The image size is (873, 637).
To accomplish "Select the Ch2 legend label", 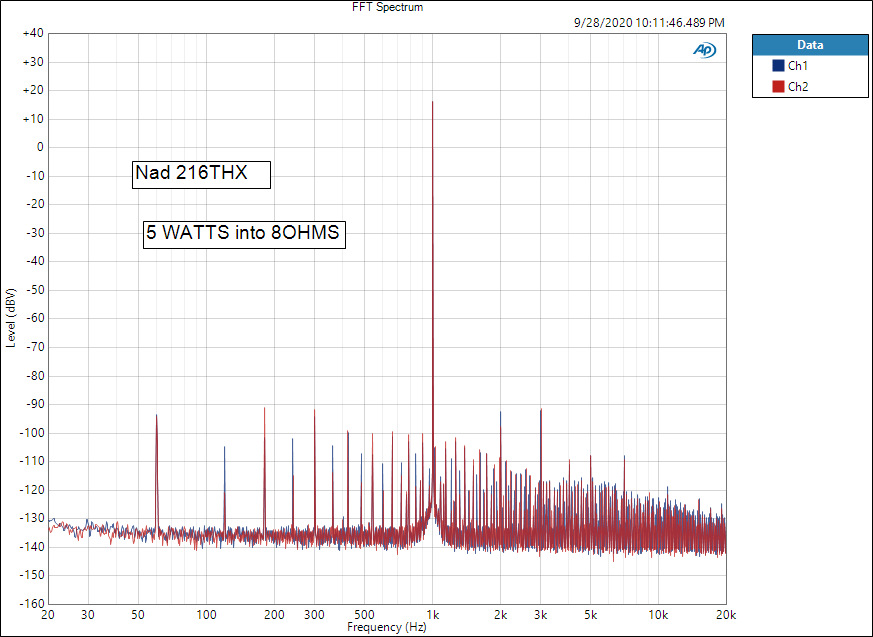I will coord(798,86).
